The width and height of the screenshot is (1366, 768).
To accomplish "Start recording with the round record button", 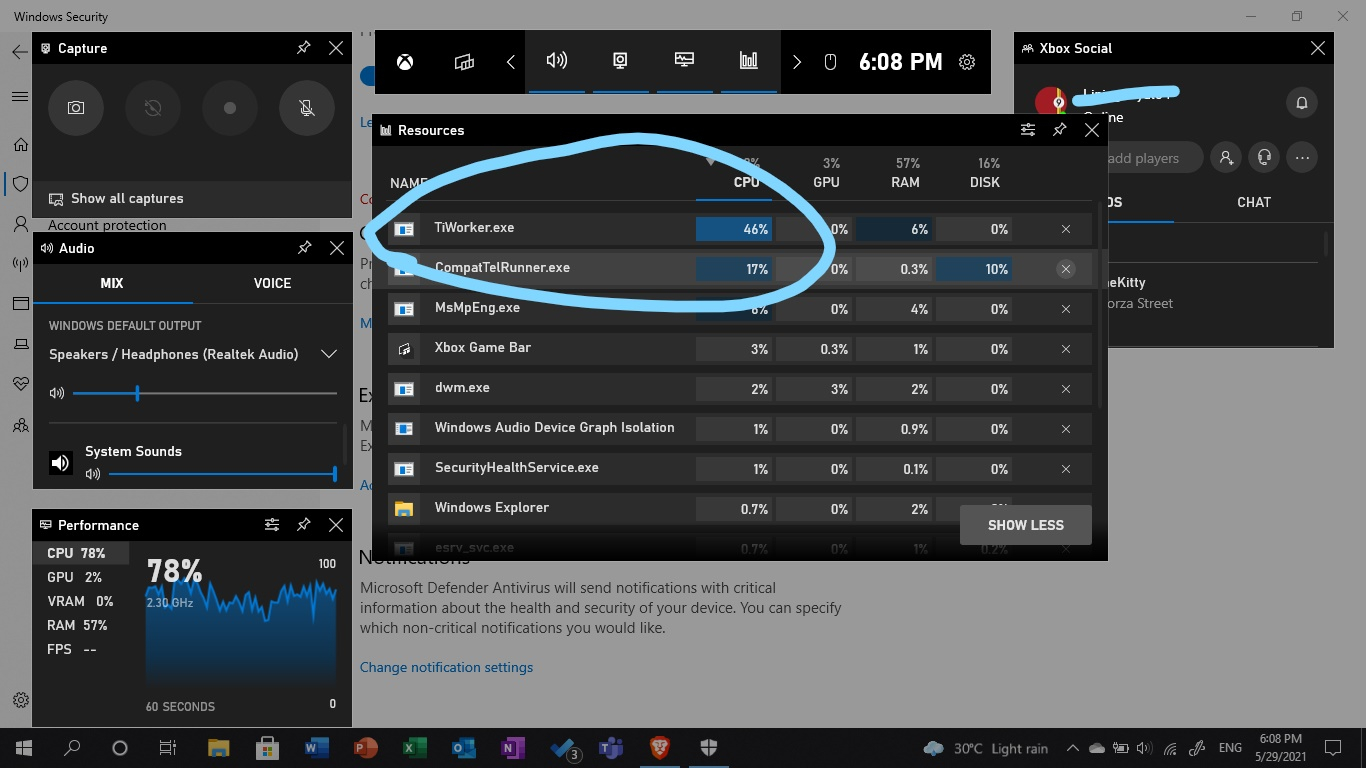I will pos(230,107).
